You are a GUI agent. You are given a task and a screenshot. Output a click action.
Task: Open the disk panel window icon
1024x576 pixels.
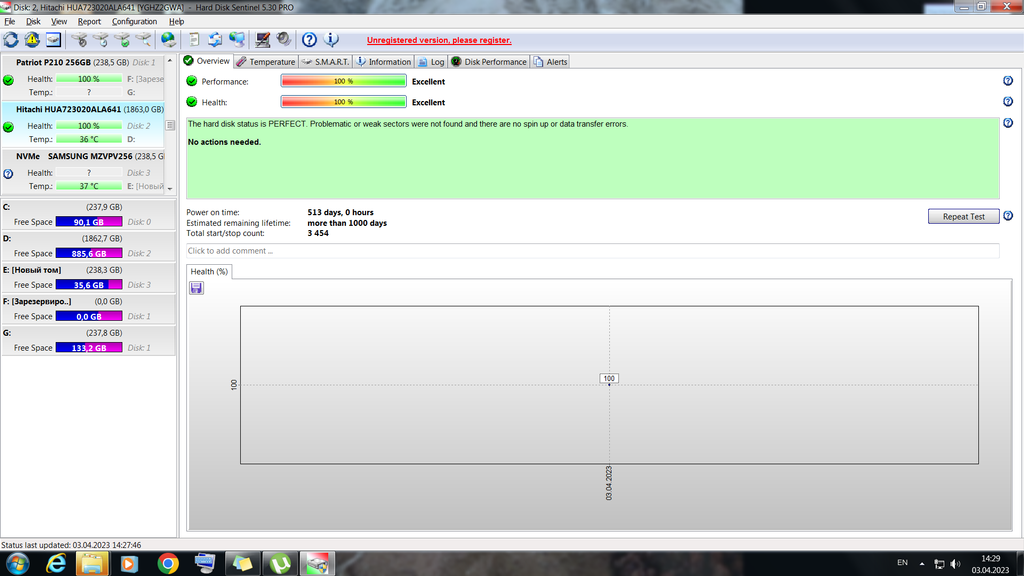click(54, 40)
